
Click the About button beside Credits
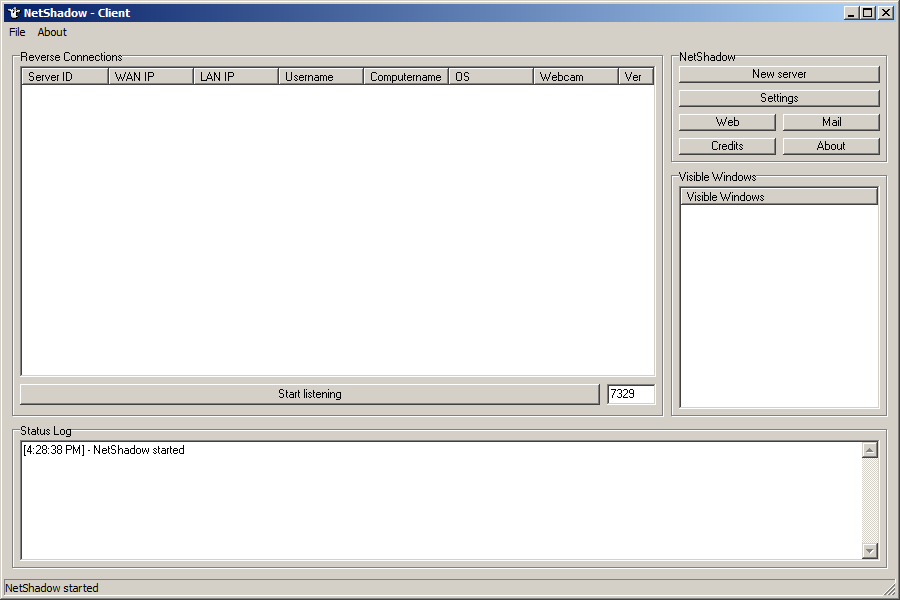[x=831, y=146]
